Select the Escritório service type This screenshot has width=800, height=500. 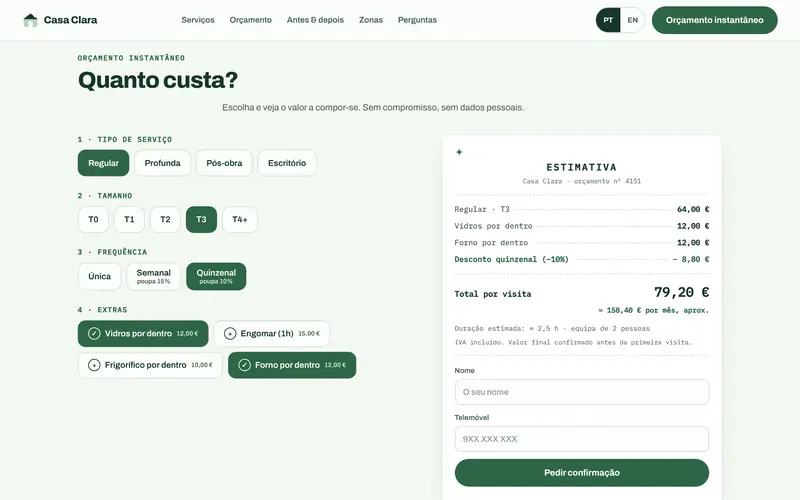pyautogui.click(x=287, y=163)
